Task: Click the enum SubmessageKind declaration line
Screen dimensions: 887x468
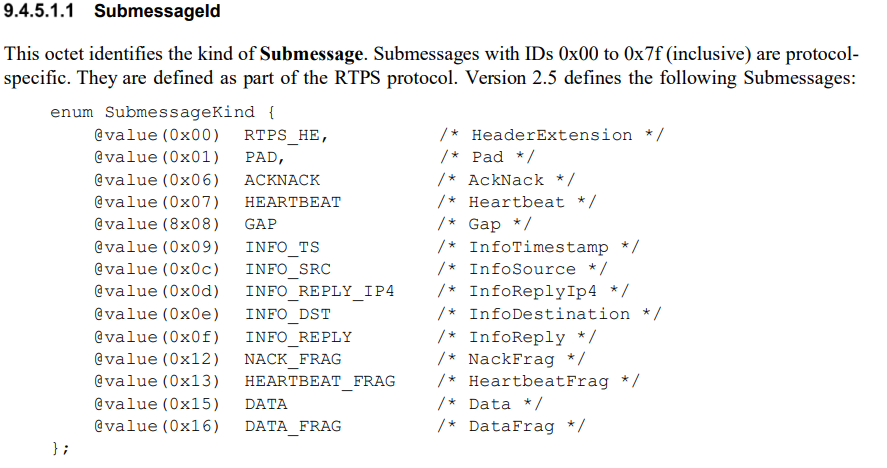Action: click(x=158, y=112)
